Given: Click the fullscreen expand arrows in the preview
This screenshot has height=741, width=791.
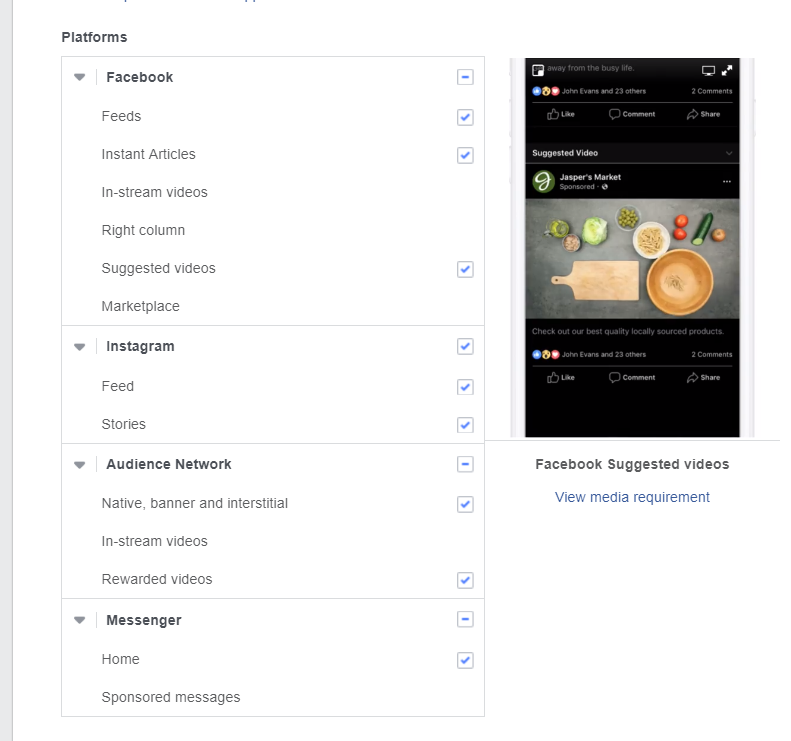Looking at the screenshot, I should 727,70.
